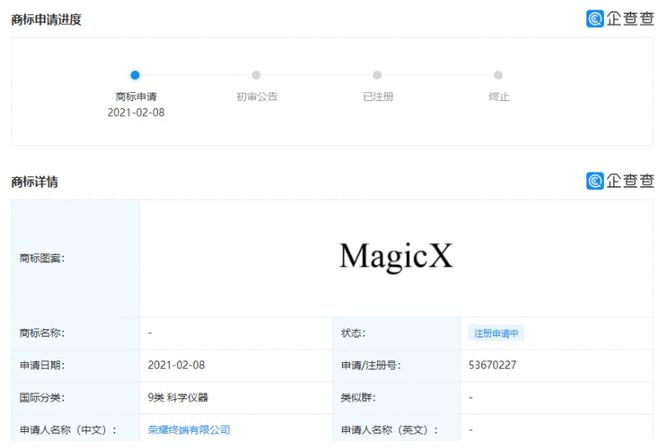
Task: Click the 企查查 logo beside 商标详情
Action: coord(620,181)
